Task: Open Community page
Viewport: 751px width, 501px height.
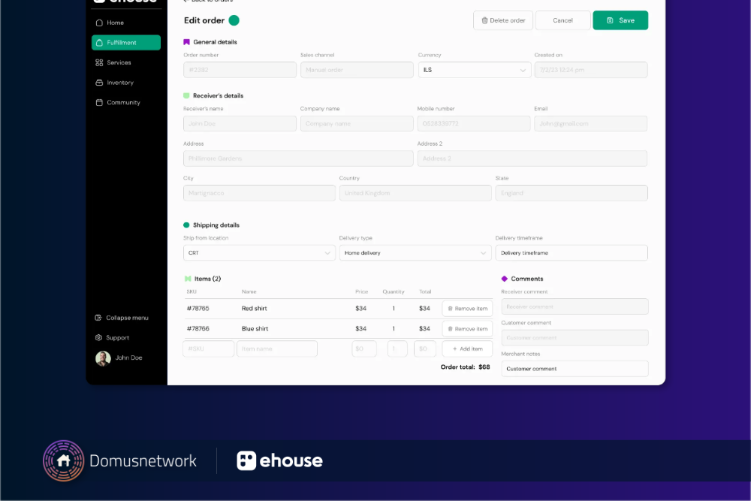Action: coord(125,102)
